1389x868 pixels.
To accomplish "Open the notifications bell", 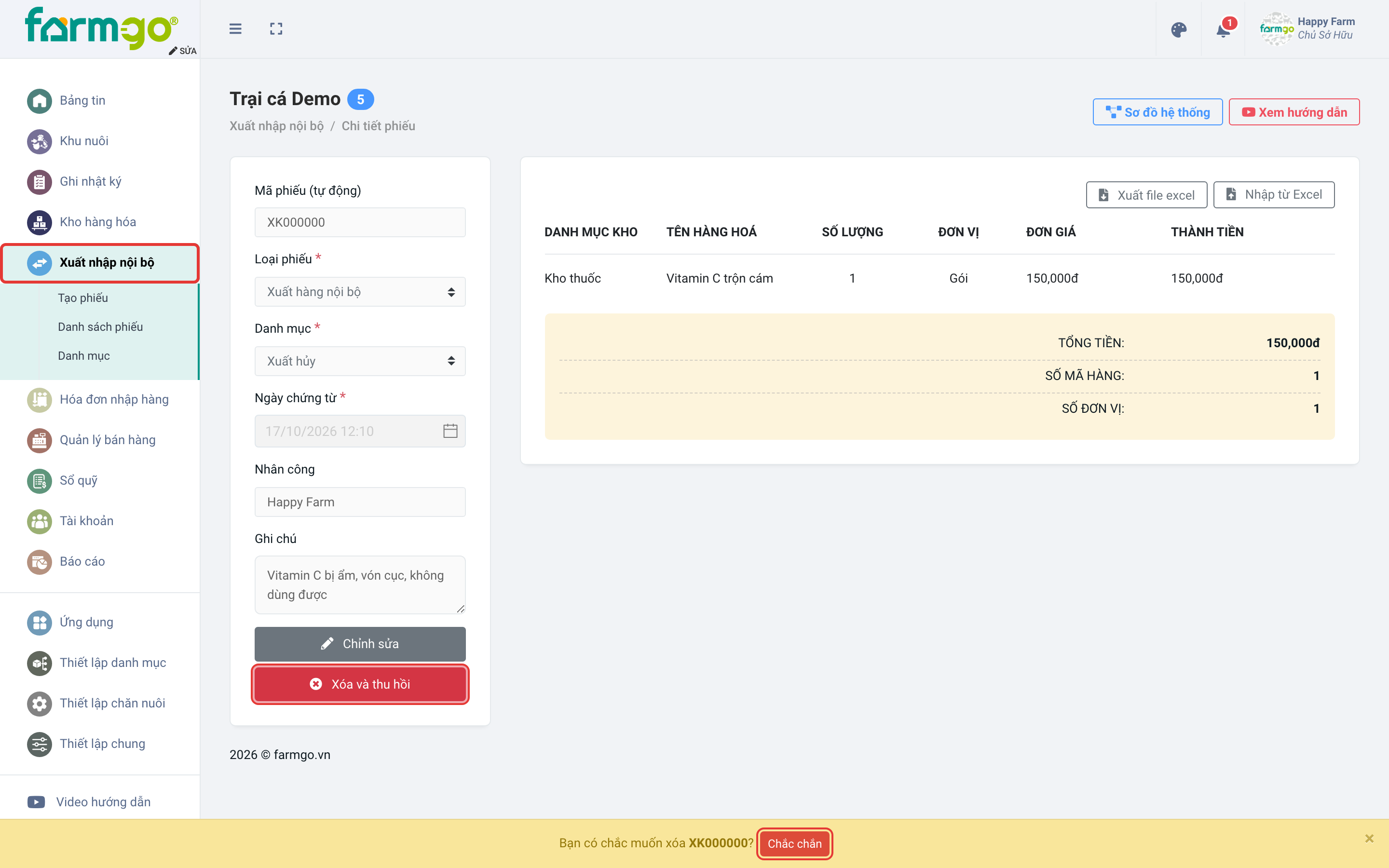I will [1223, 29].
